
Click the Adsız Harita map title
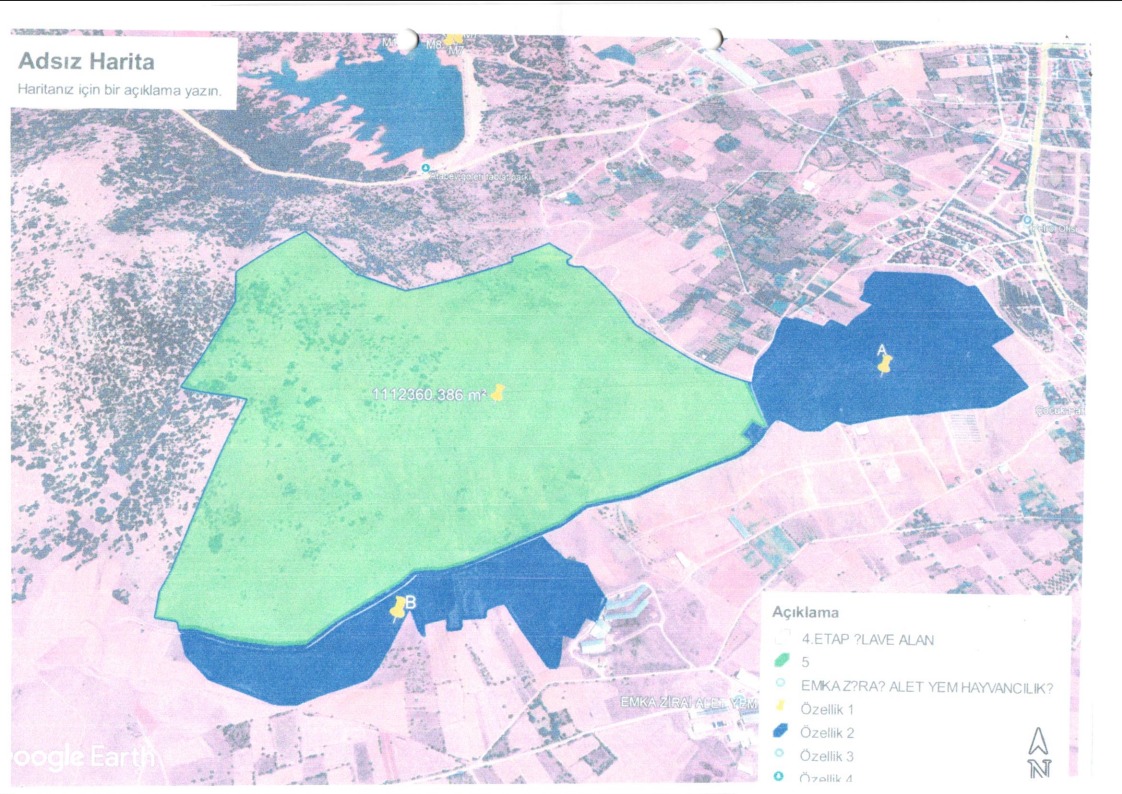86,62
